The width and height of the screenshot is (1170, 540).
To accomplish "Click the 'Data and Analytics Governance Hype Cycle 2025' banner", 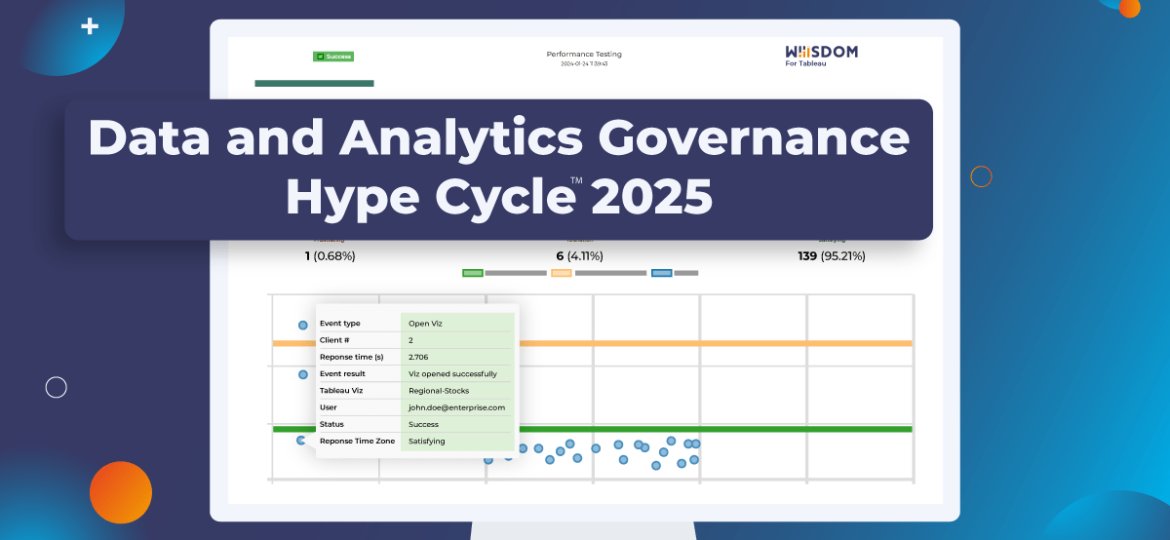I will point(498,169).
